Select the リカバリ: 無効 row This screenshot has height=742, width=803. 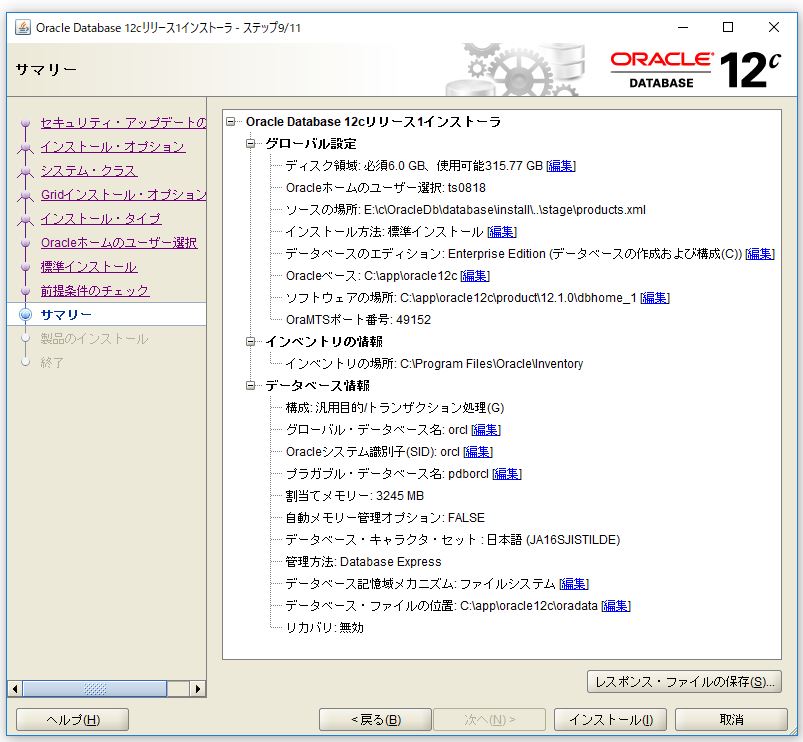click(325, 628)
